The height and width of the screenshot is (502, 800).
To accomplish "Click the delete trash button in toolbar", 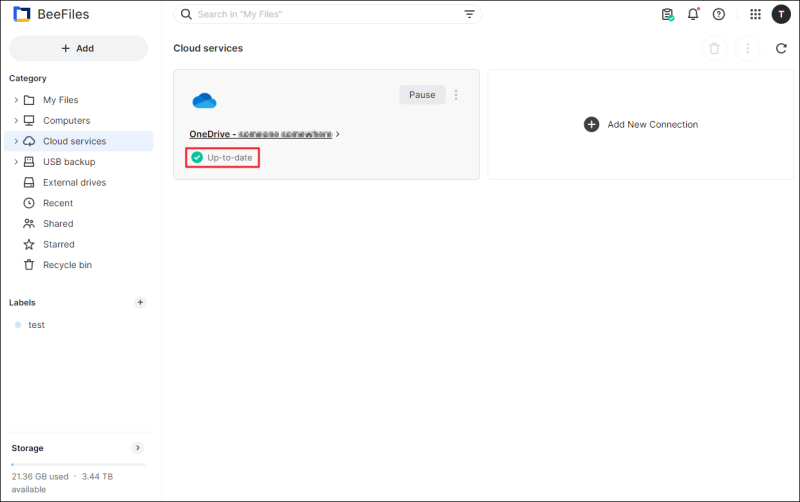I will coord(714,48).
